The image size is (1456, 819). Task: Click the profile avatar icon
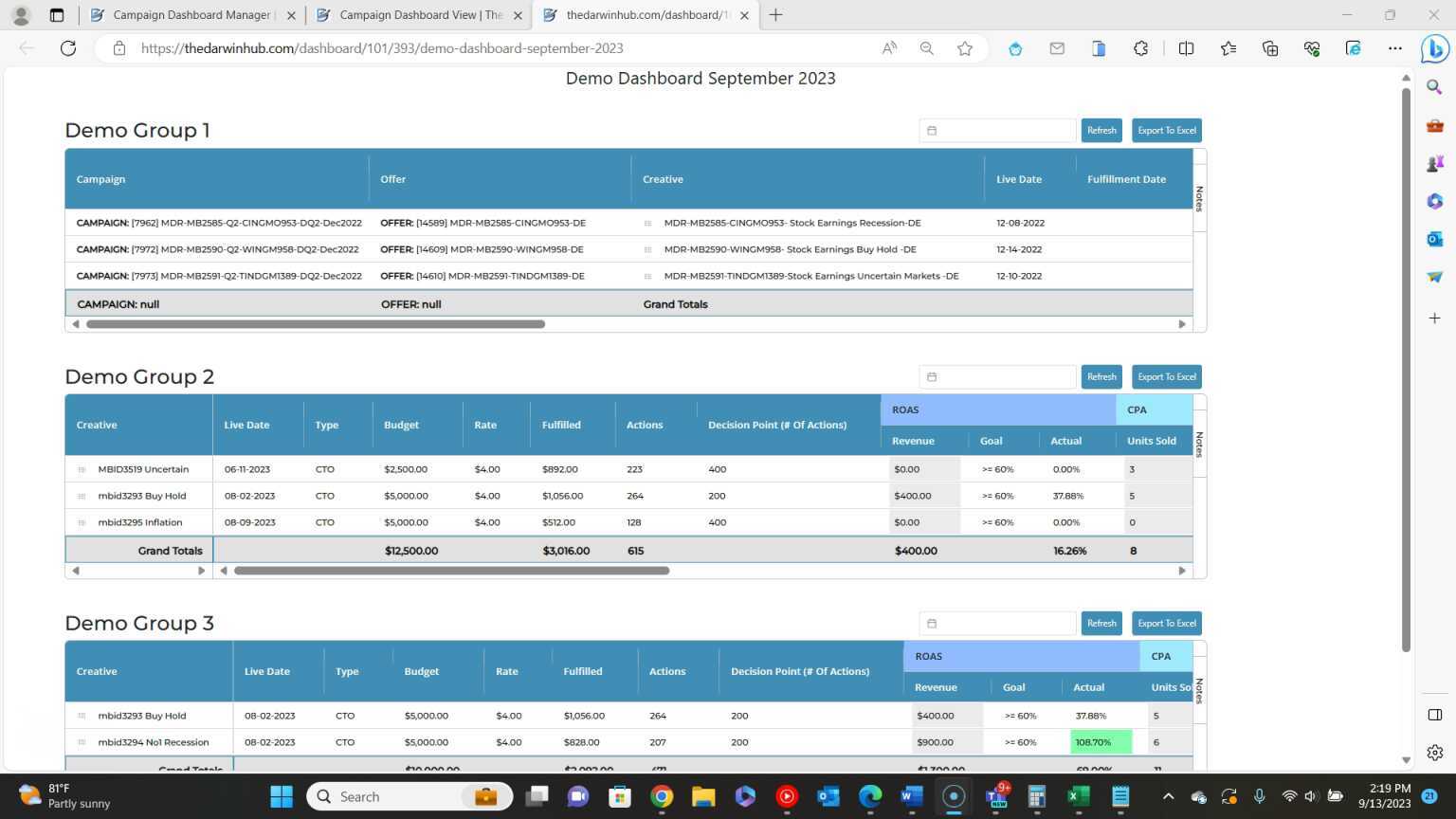(x=21, y=15)
